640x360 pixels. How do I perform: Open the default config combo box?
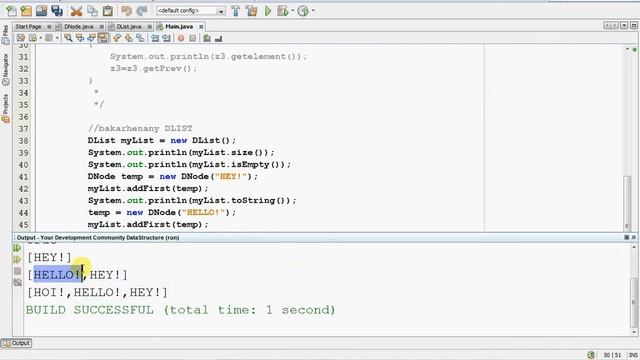tap(191, 11)
